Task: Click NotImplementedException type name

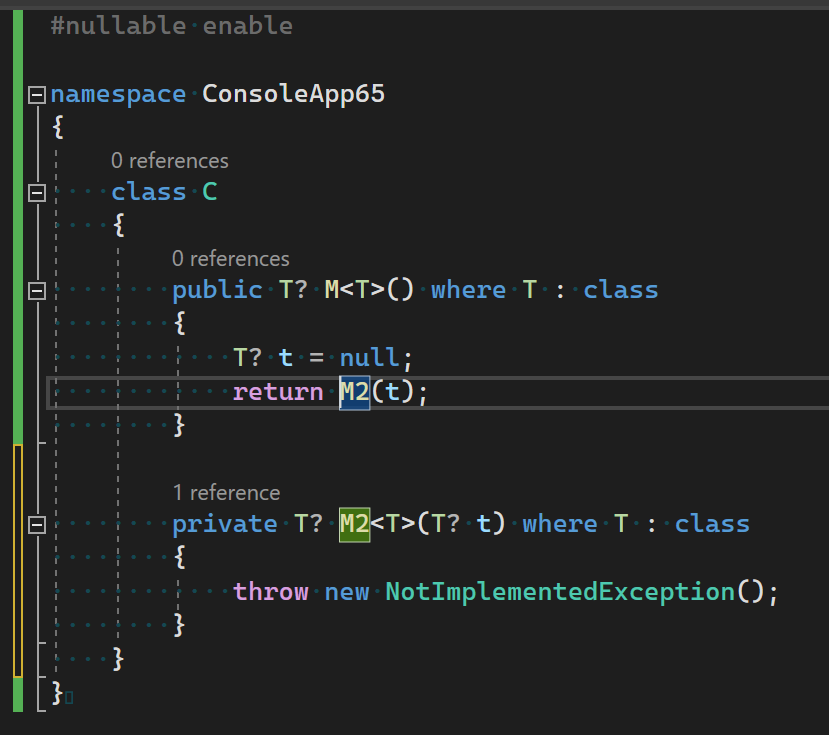Action: click(560, 592)
